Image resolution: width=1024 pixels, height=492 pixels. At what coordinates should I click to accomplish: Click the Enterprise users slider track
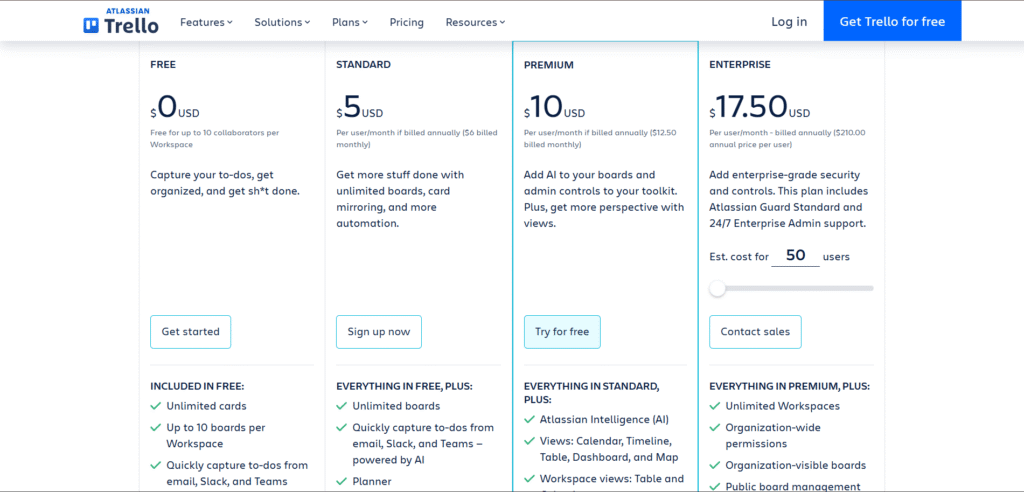pos(792,288)
